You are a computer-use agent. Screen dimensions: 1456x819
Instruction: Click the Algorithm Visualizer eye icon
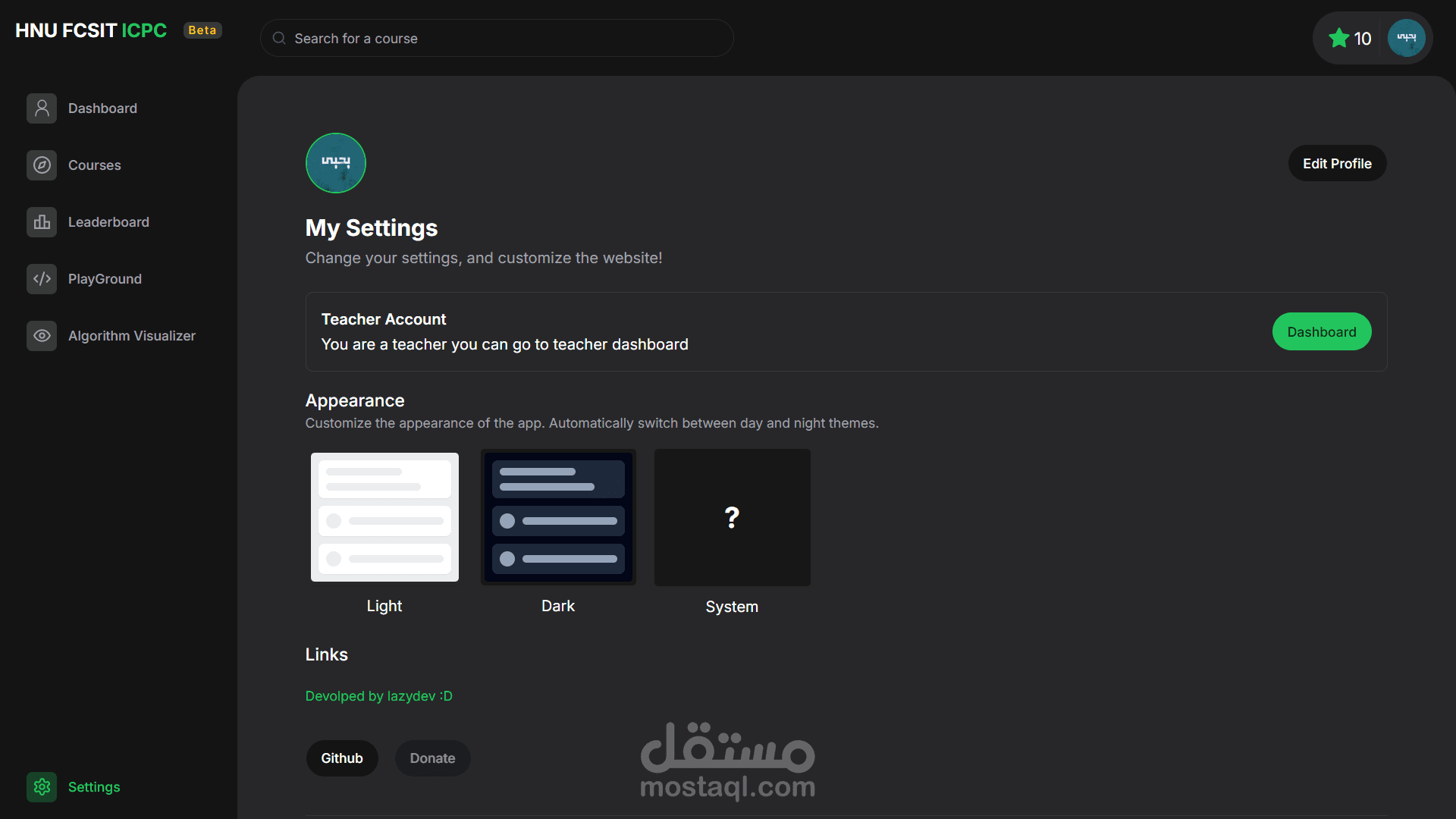coord(42,336)
